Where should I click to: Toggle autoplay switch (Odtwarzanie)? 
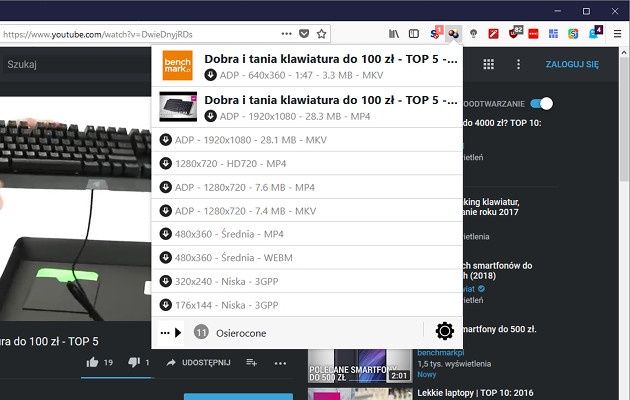point(541,104)
